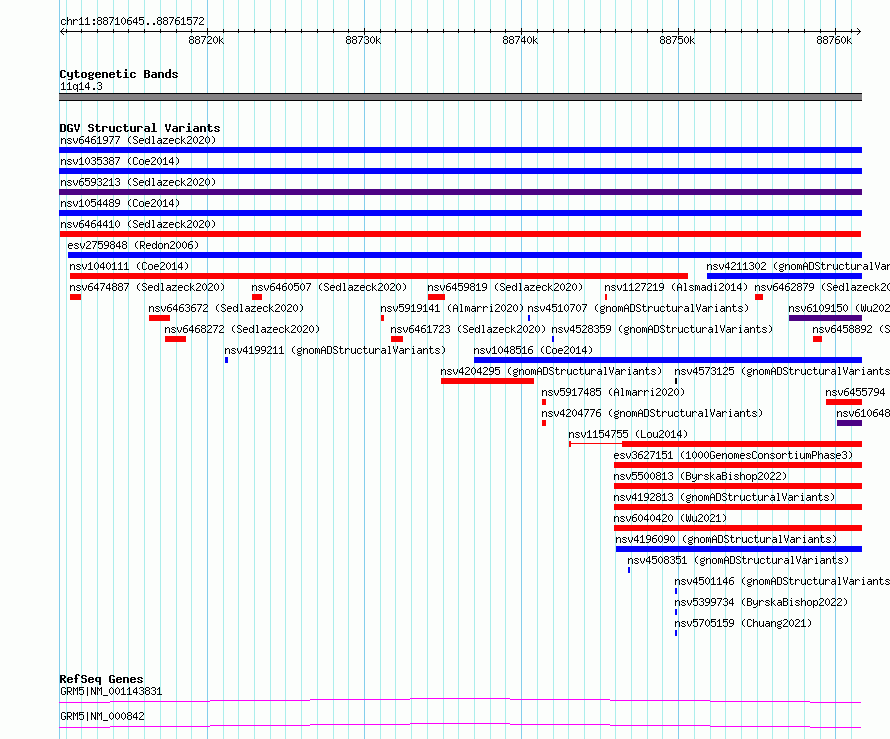Select the nsv4199211 gnomAD variant label
Screen dimensions: 890x739
[x=335, y=350]
